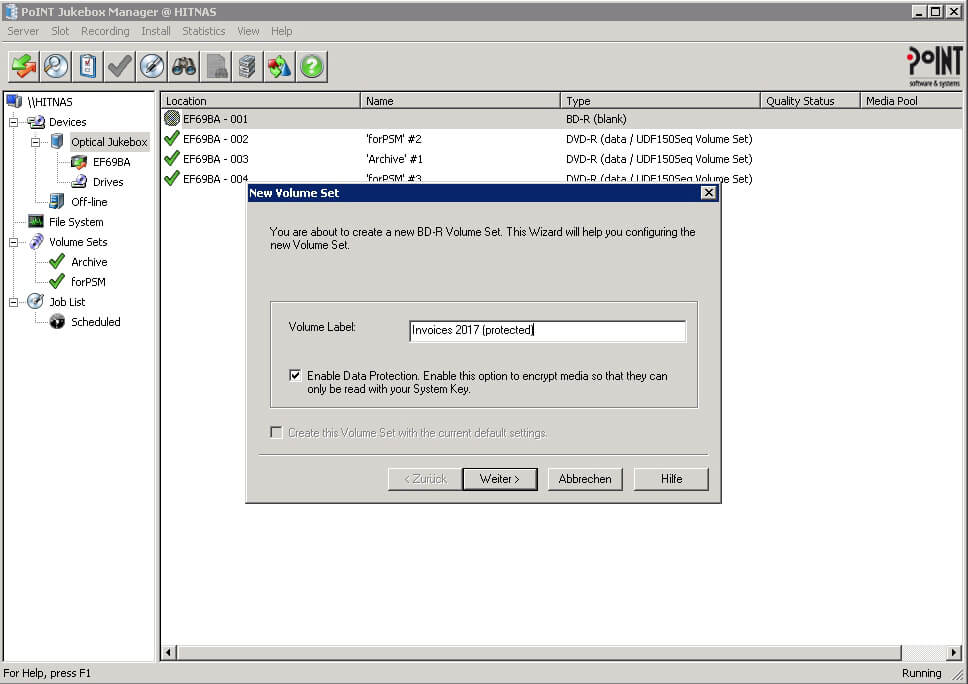Click the green check icon of EF69BA - 002
The width and height of the screenshot is (968, 684).
tap(172, 138)
